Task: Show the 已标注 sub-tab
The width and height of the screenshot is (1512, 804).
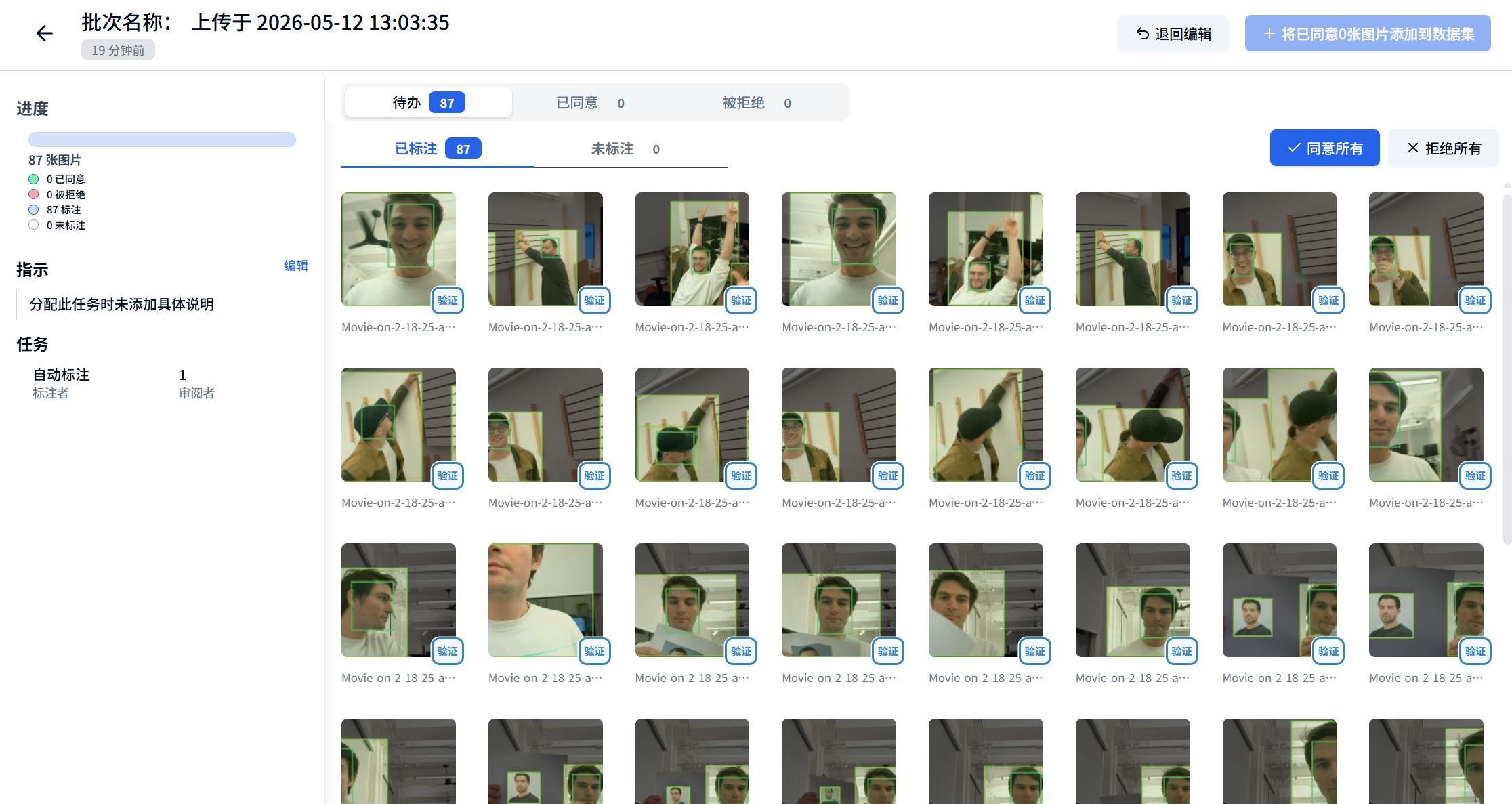Action: pos(438,149)
